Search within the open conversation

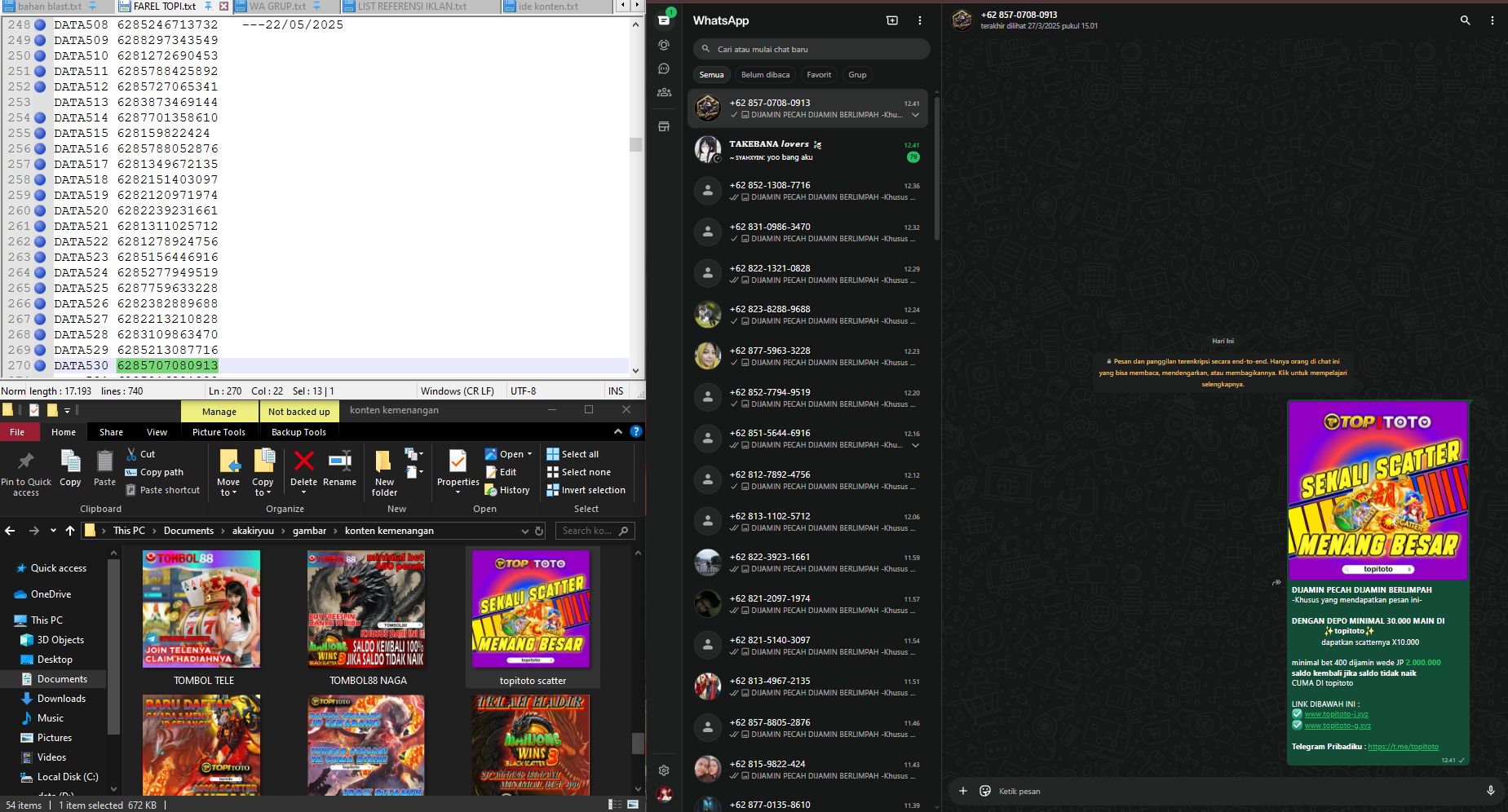[x=1465, y=20]
